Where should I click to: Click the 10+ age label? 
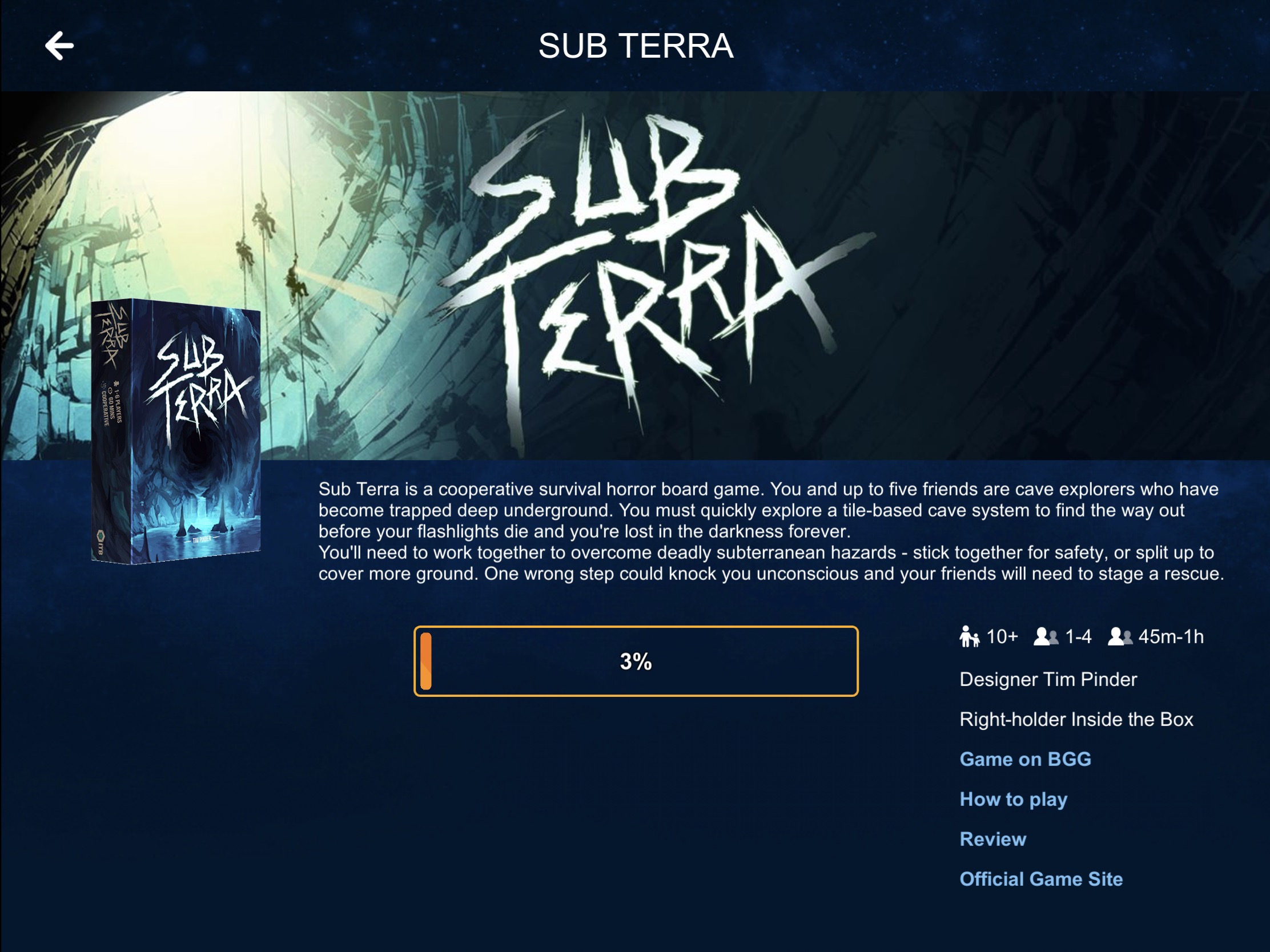click(x=1002, y=637)
